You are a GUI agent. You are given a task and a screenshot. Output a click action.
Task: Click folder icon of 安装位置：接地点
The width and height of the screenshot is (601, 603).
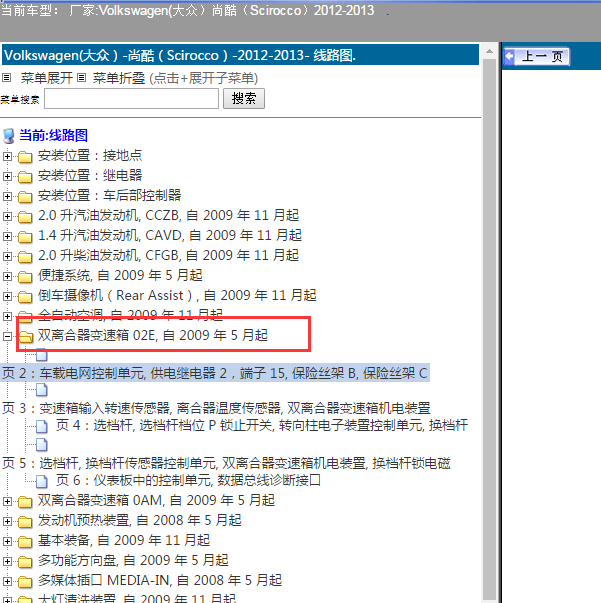tap(25, 157)
